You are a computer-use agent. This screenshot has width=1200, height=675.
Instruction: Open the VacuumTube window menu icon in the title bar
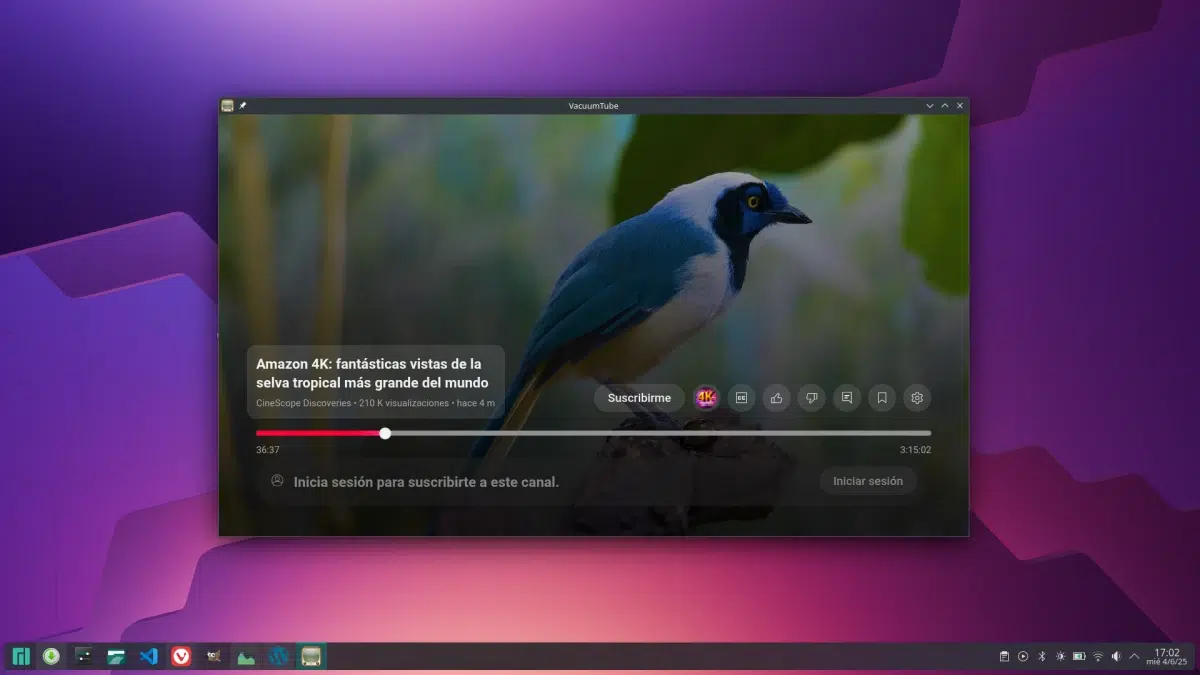tap(228, 105)
